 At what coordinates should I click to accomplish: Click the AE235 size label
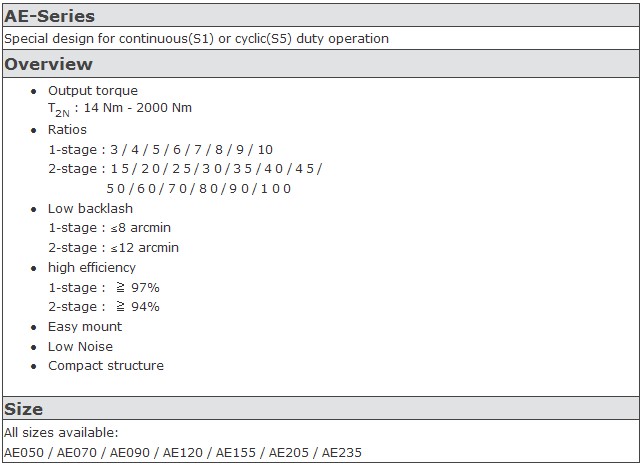tap(341, 452)
